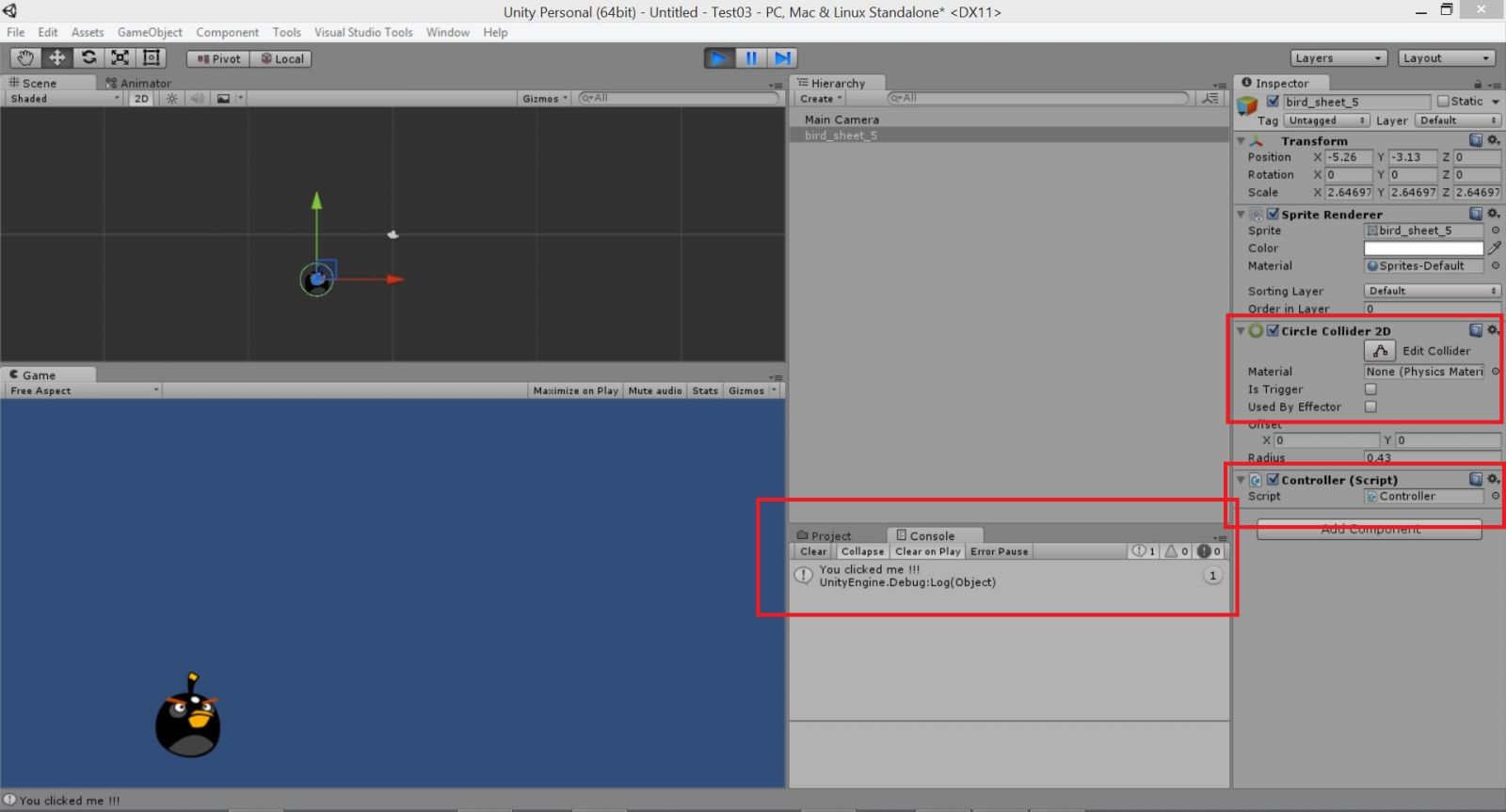The width and height of the screenshot is (1506, 812).
Task: Open Transform component gear menu
Action: (1493, 140)
